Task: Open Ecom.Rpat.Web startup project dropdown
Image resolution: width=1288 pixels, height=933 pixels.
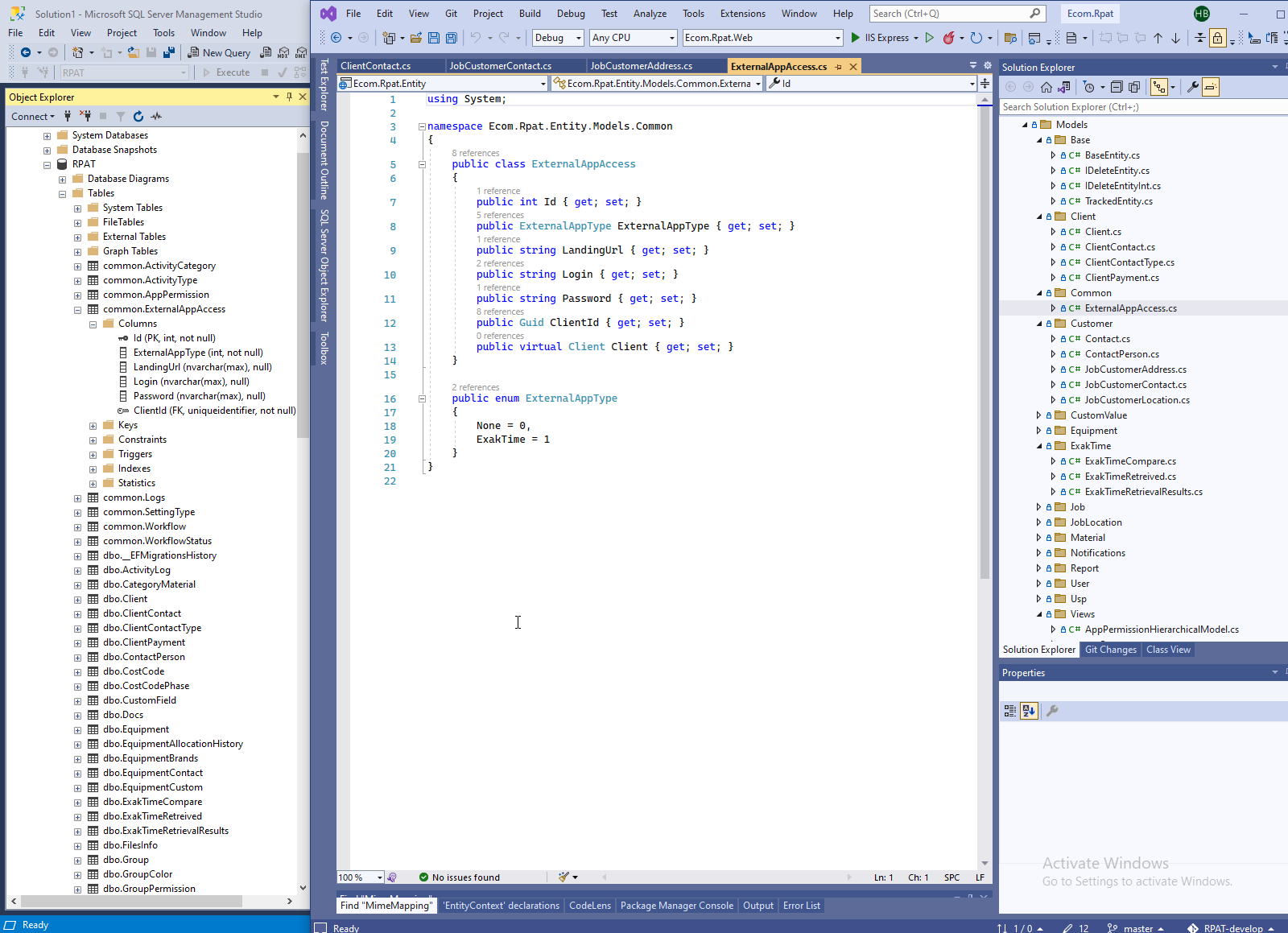Action: 762,38
